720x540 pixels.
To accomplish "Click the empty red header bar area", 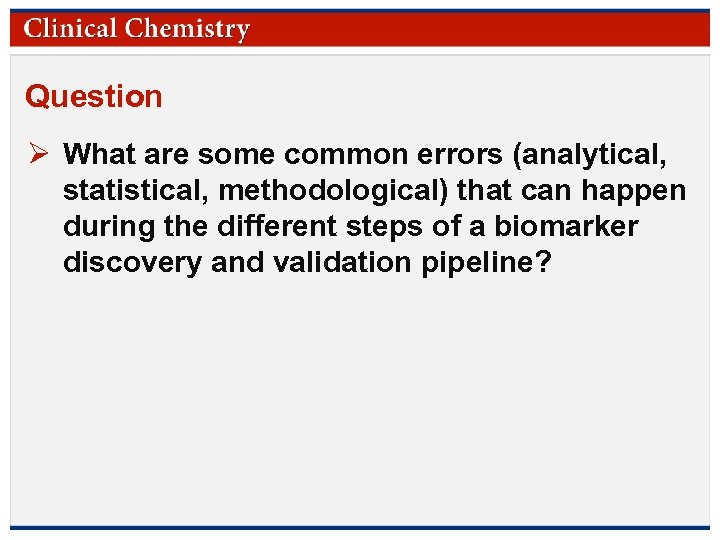I will 480,28.
